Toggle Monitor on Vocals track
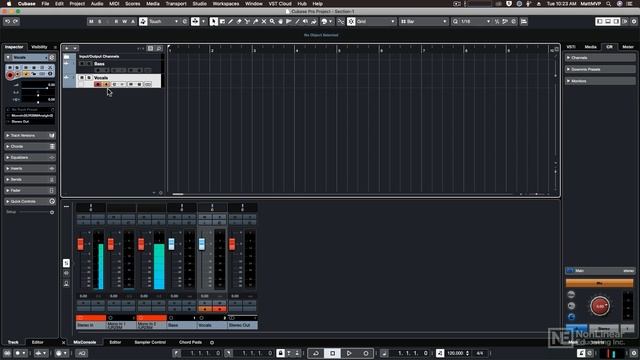 (106, 84)
